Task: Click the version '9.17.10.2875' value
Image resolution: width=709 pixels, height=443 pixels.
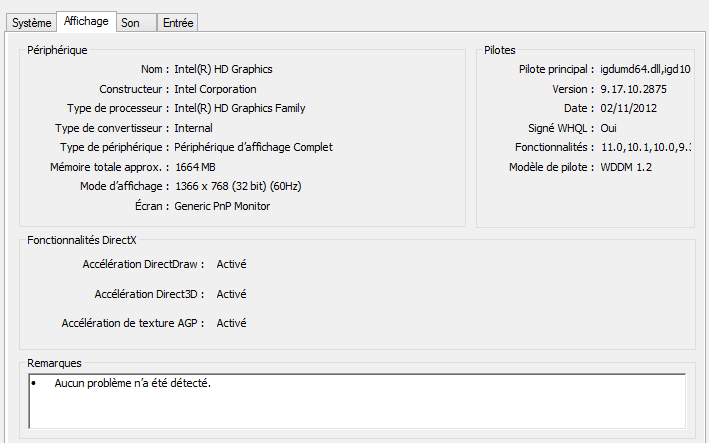Action: (633, 89)
